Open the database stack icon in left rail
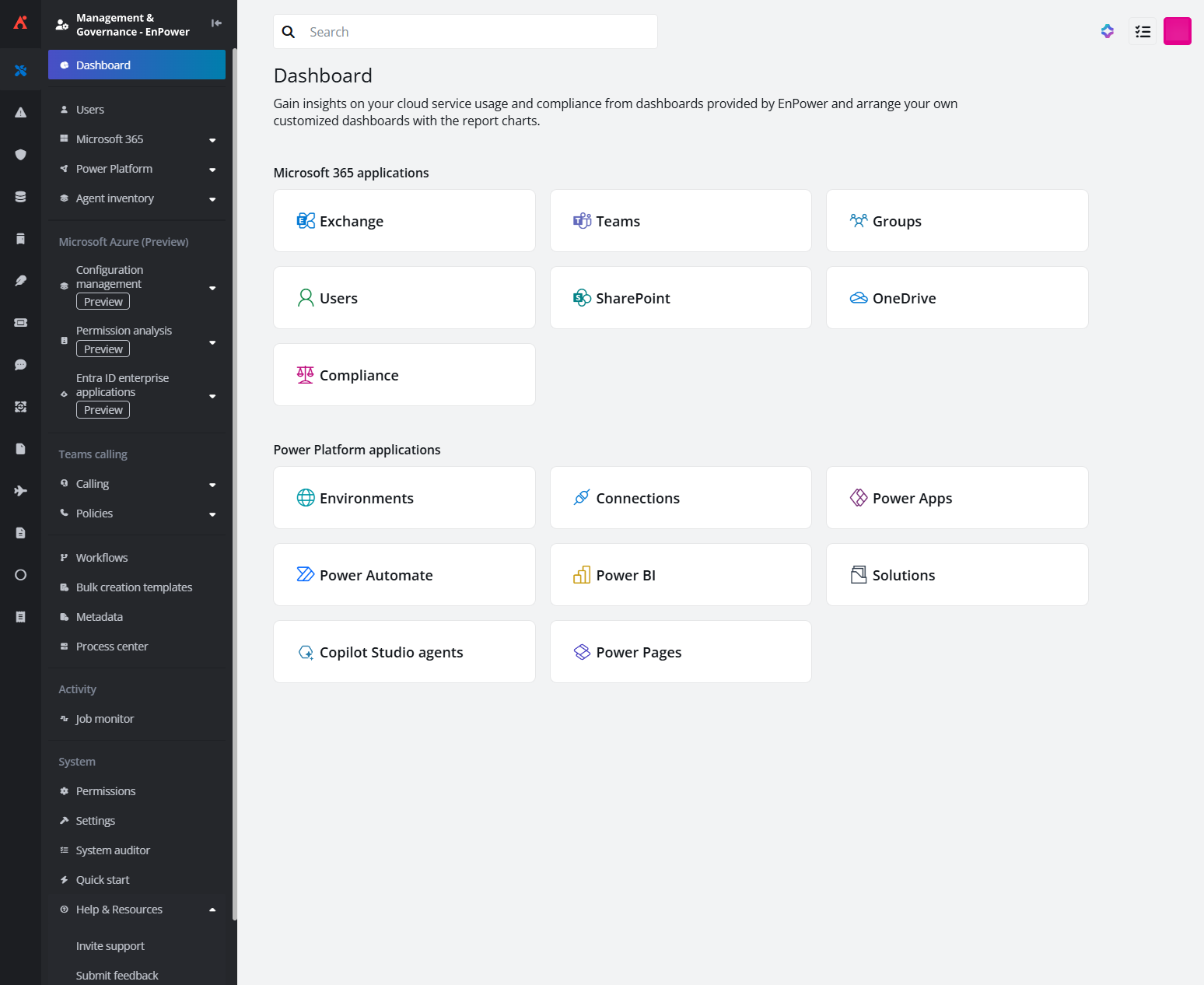1204x985 pixels. (x=21, y=197)
